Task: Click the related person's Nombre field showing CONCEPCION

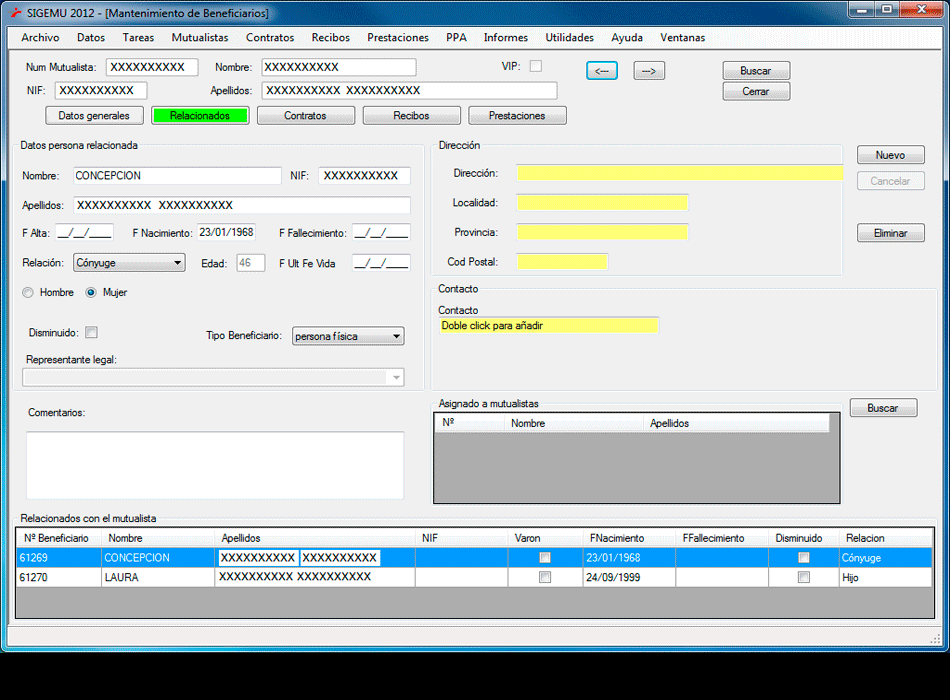Action: 178,176
